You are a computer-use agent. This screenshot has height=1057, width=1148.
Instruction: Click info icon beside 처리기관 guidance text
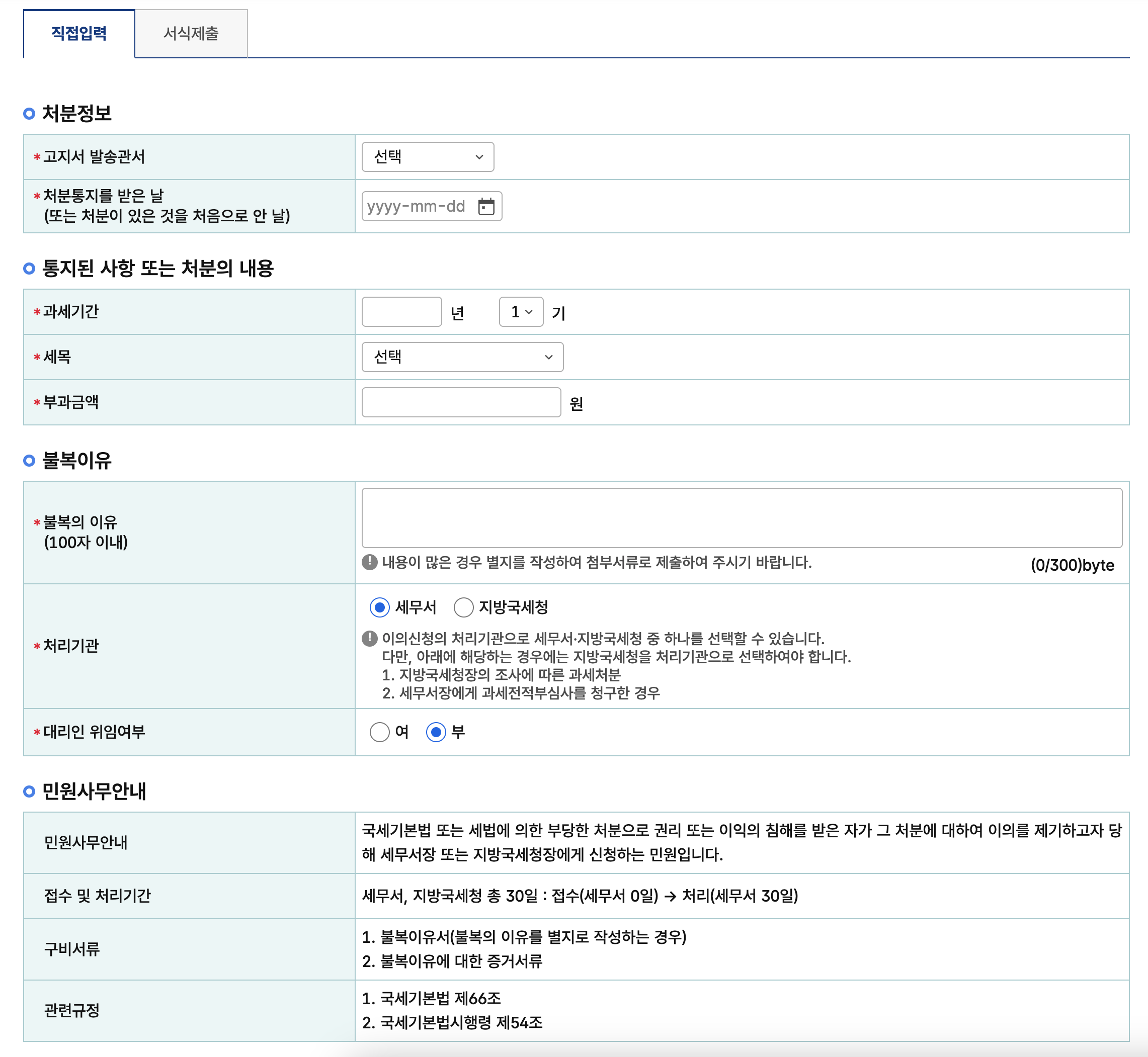pos(370,638)
